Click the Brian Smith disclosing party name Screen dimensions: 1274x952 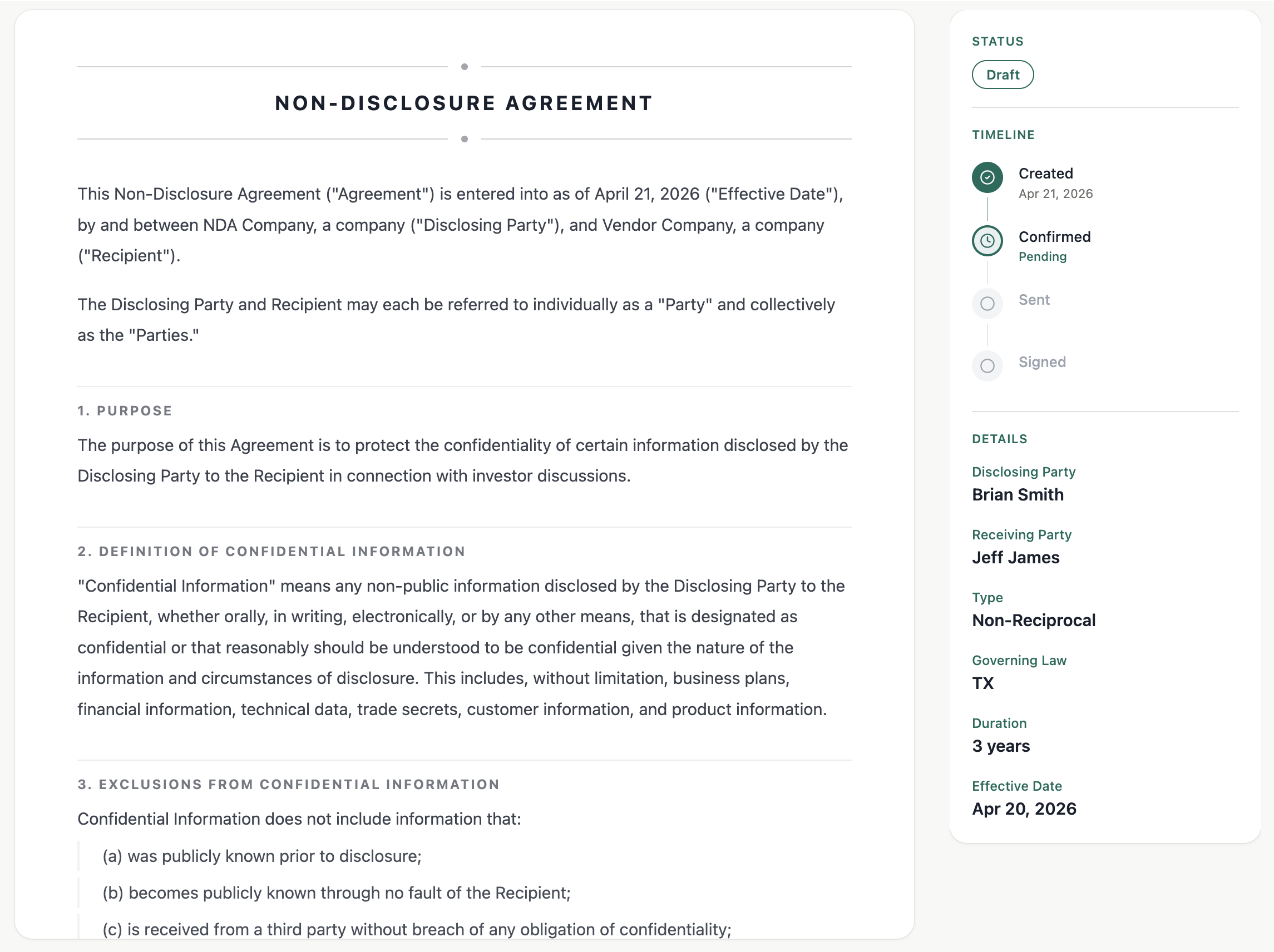click(x=1017, y=495)
